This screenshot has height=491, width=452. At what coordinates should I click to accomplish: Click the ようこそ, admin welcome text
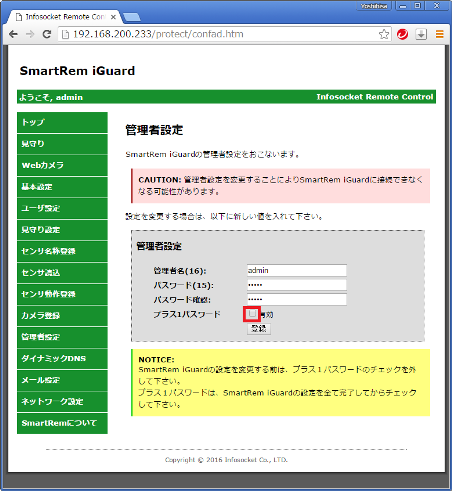[51, 97]
